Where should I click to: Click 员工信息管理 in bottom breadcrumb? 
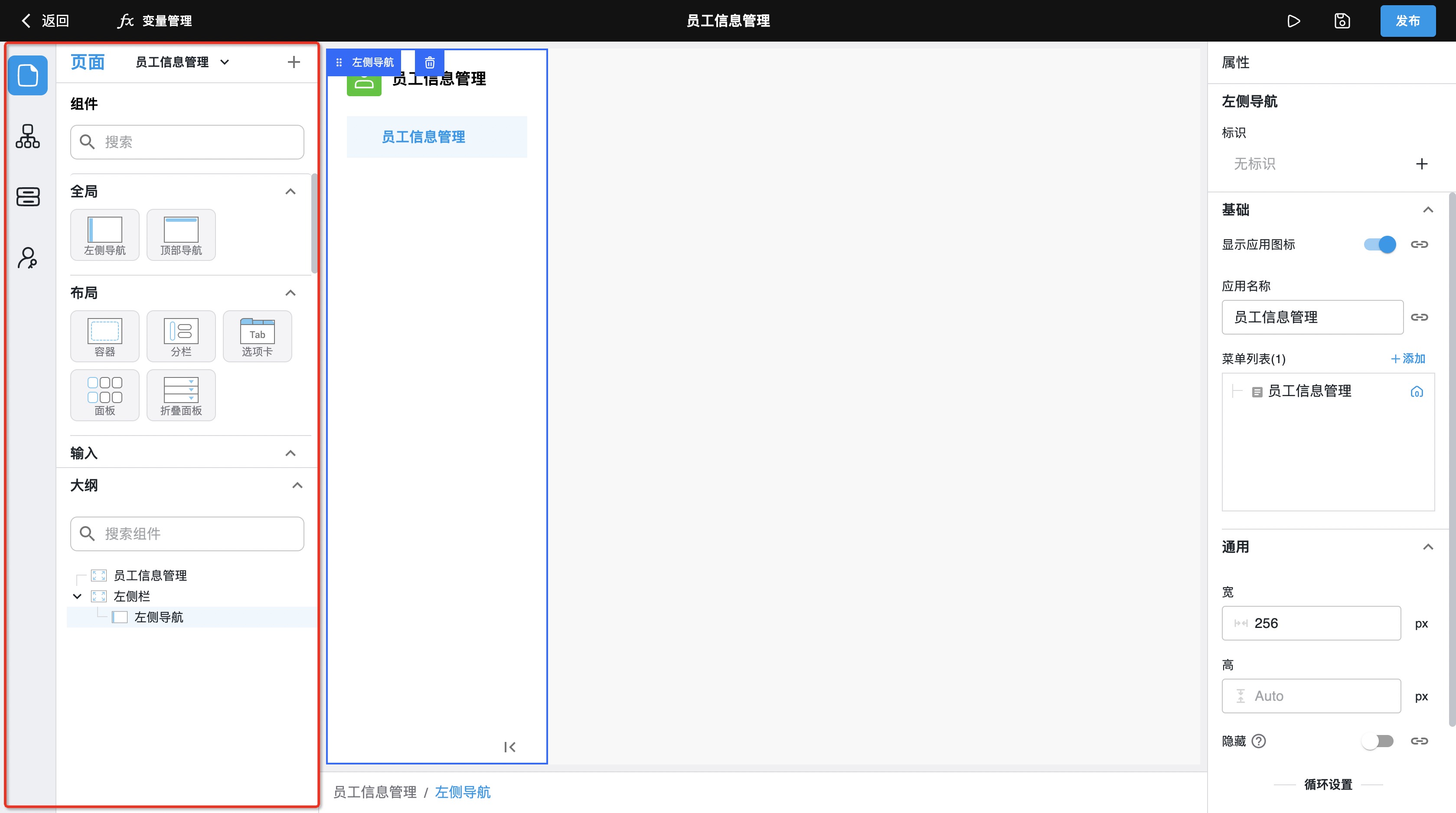375,792
